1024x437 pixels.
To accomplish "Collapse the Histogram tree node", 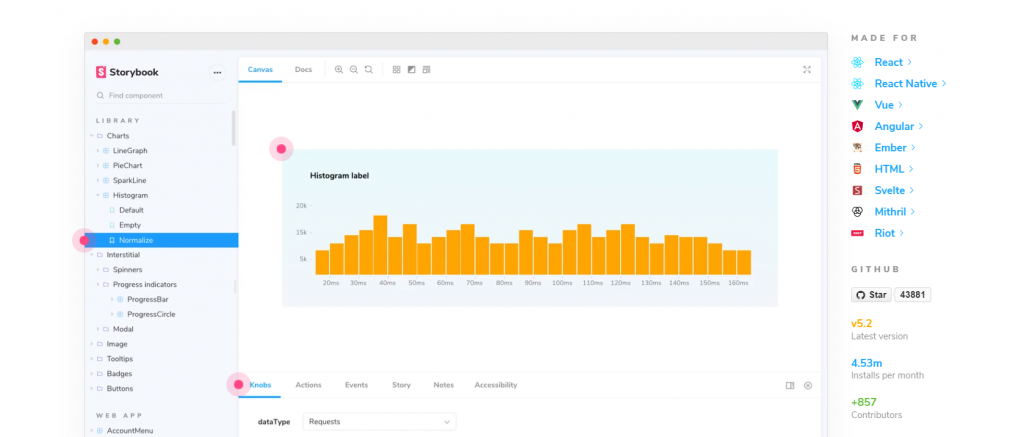I will coord(98,195).
